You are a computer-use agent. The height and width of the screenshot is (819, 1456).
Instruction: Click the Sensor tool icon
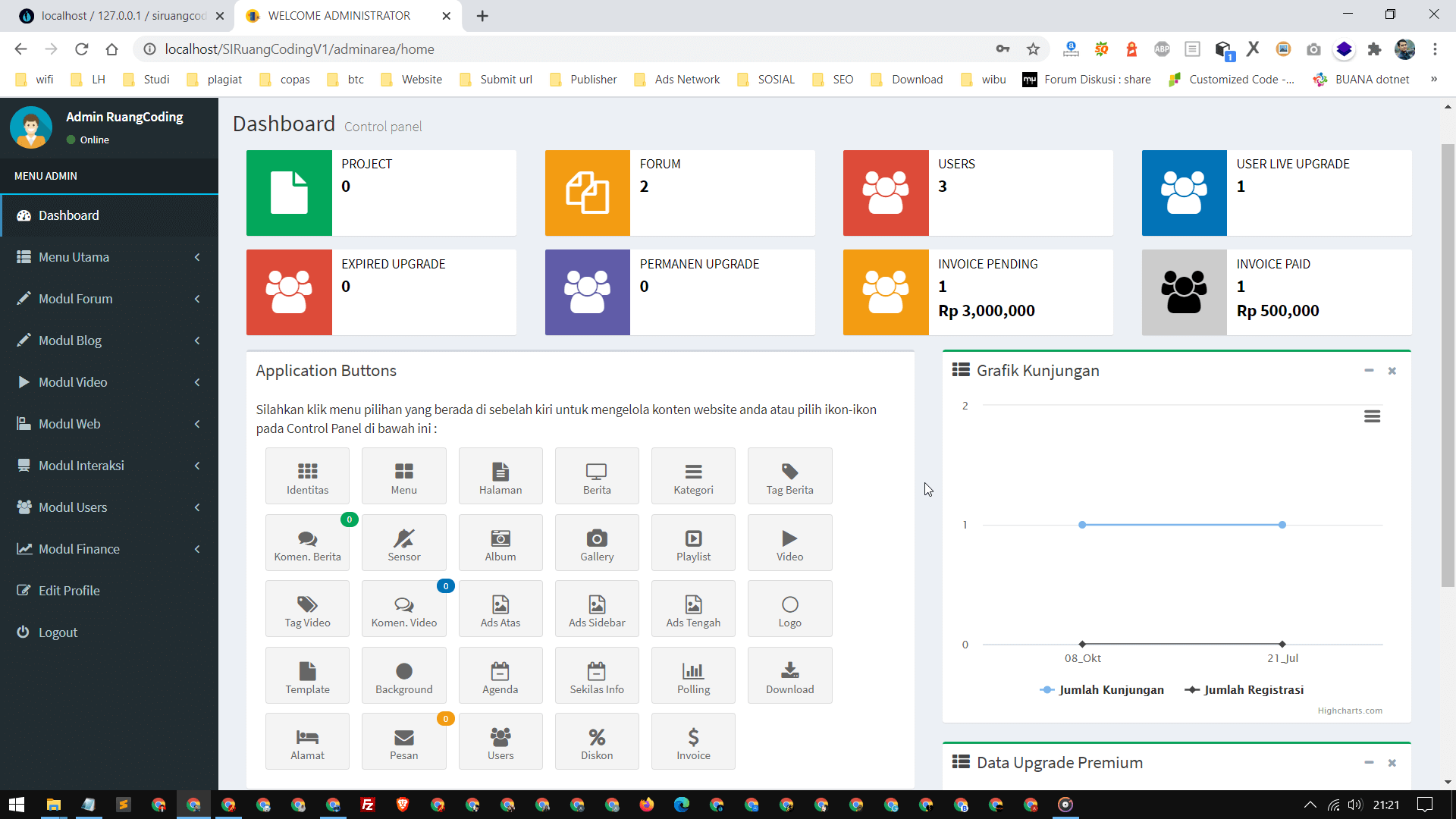[403, 542]
